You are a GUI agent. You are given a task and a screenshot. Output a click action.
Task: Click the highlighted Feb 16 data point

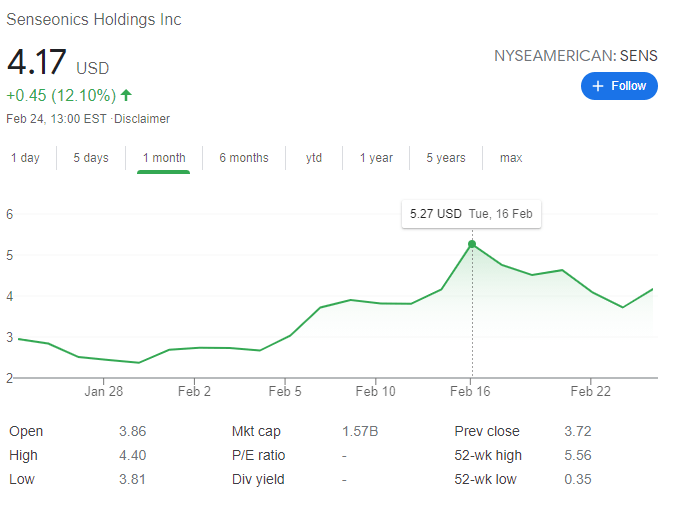[472, 244]
